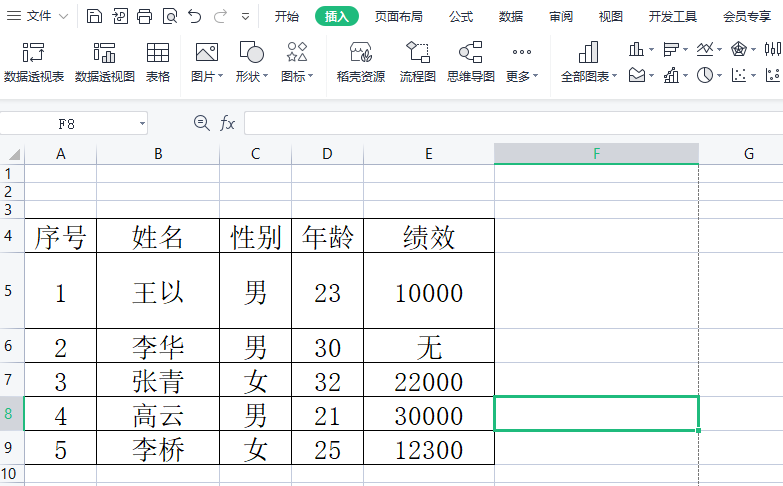Expand the Name Box dropdown arrow
This screenshot has height=486, width=783.
click(142, 123)
